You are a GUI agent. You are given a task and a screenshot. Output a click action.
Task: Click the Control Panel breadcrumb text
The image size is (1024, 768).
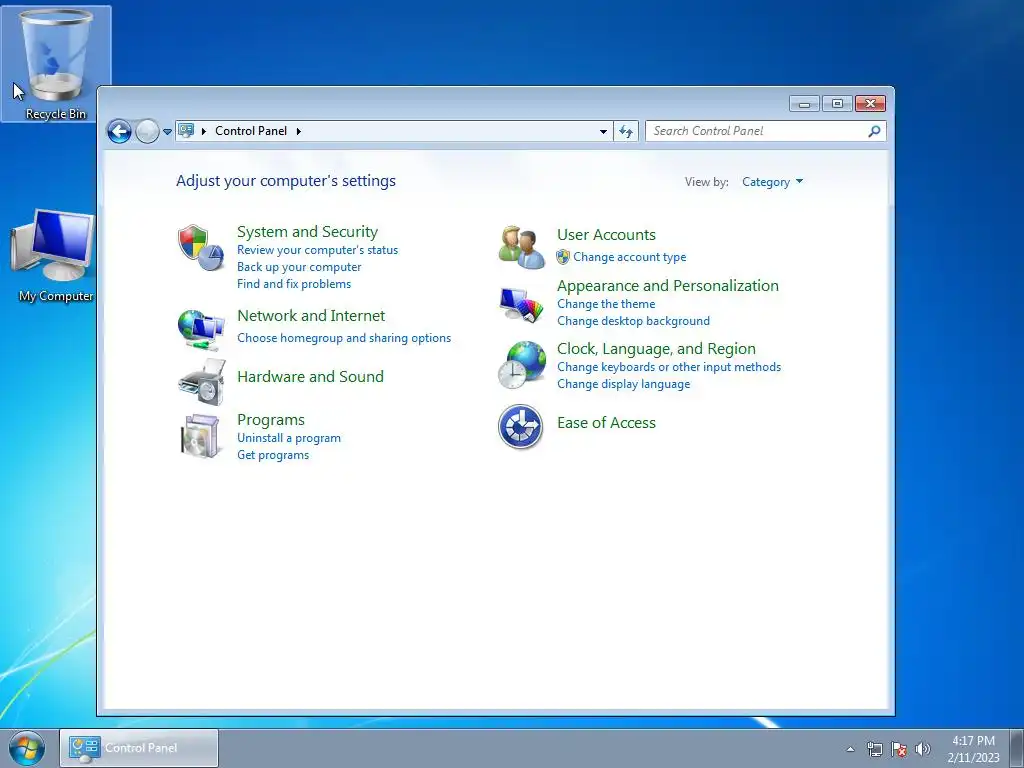(x=251, y=131)
